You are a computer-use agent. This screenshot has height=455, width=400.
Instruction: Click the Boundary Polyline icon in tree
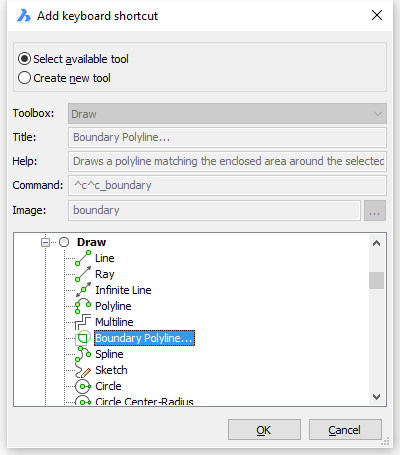pyautogui.click(x=83, y=338)
